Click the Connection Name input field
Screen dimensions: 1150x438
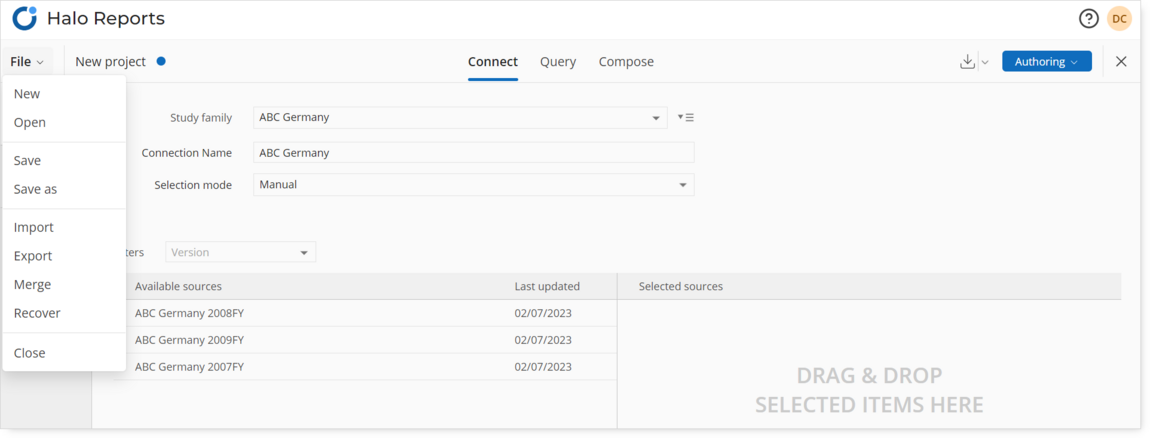pyautogui.click(x=473, y=153)
